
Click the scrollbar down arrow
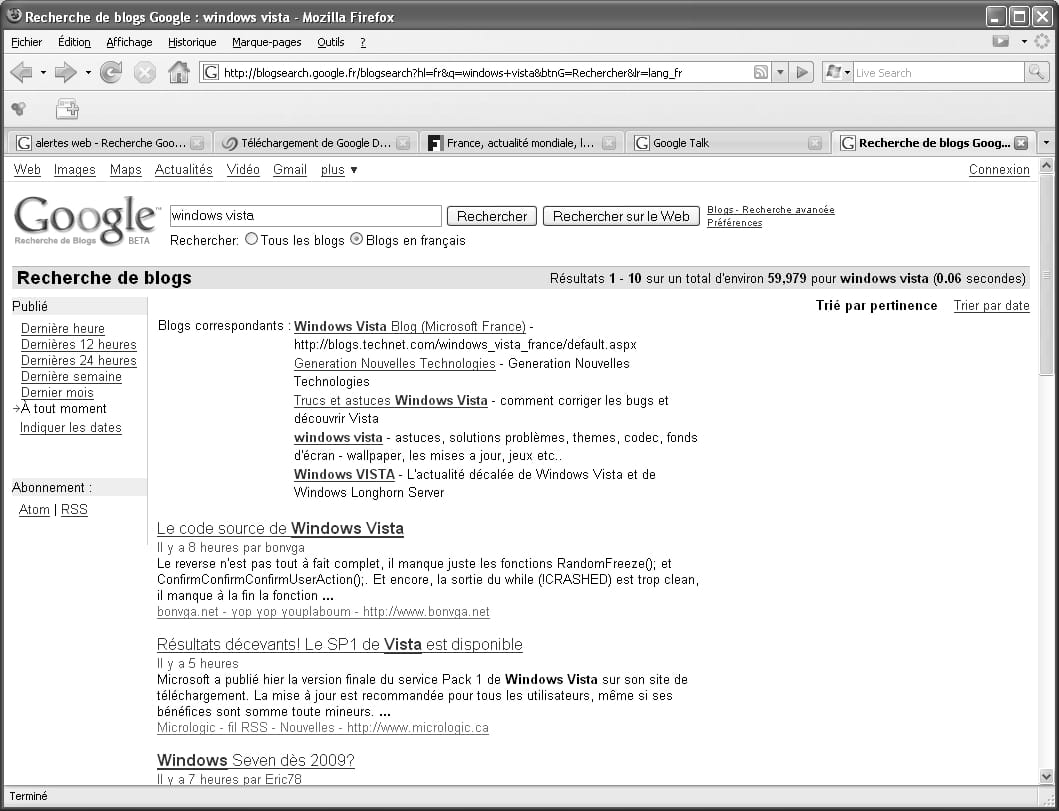pos(1046,777)
